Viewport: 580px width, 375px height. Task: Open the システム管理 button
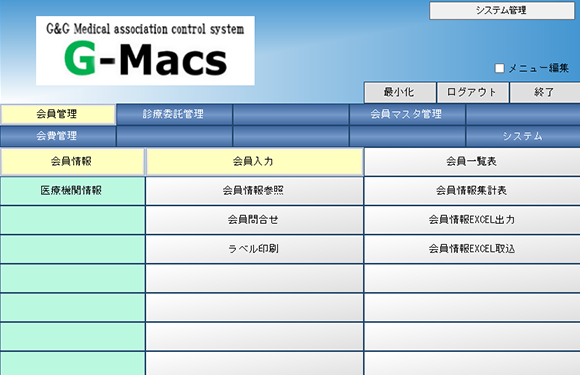point(502,10)
